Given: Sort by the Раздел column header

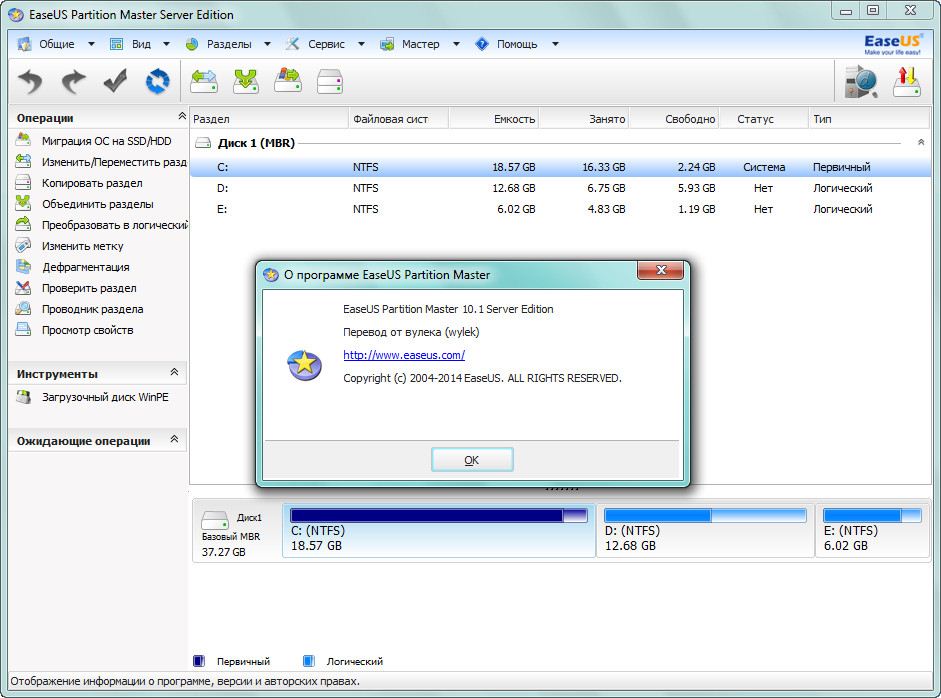Looking at the screenshot, I should pos(269,119).
